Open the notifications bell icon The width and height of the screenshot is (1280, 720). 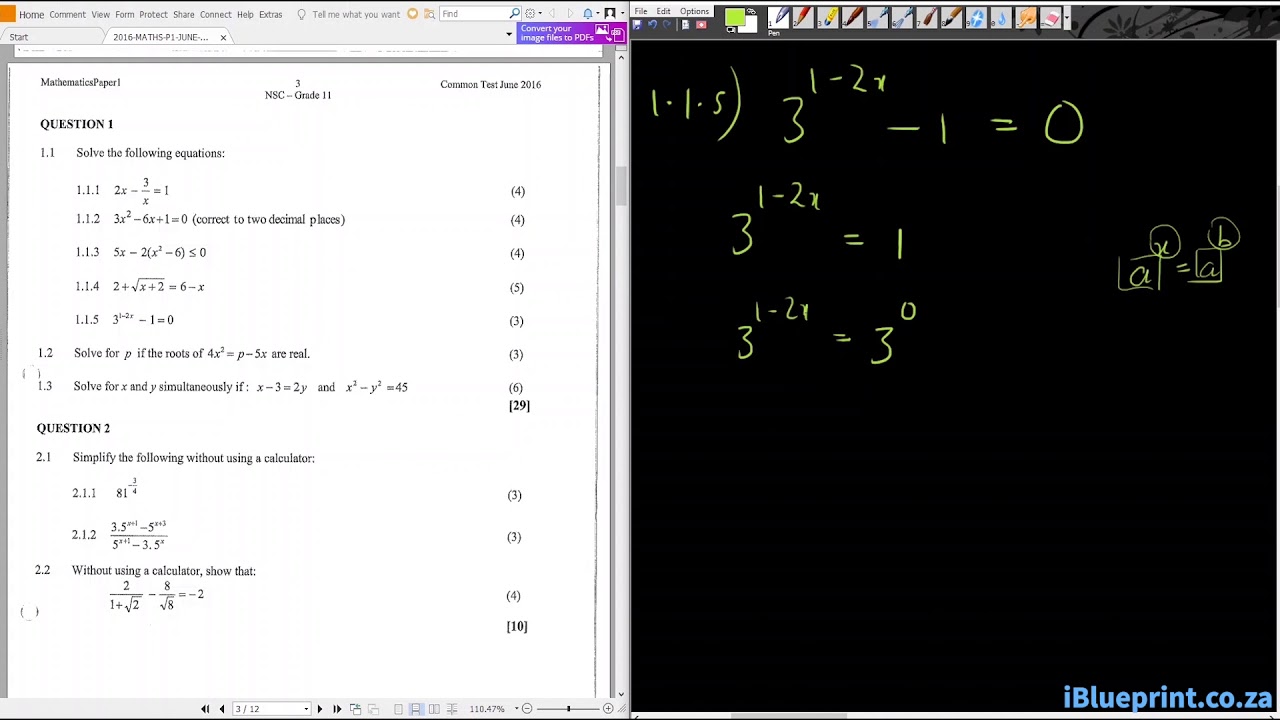588,14
